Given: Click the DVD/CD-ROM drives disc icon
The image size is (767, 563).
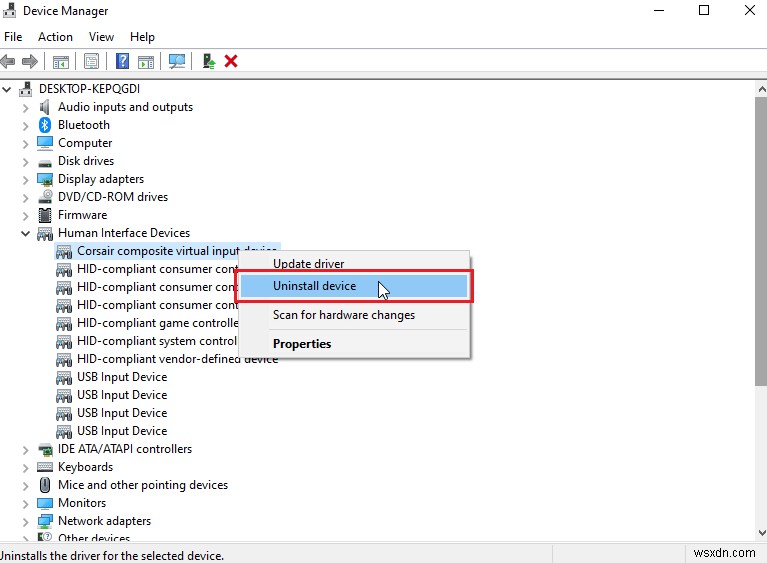Looking at the screenshot, I should (x=45, y=197).
